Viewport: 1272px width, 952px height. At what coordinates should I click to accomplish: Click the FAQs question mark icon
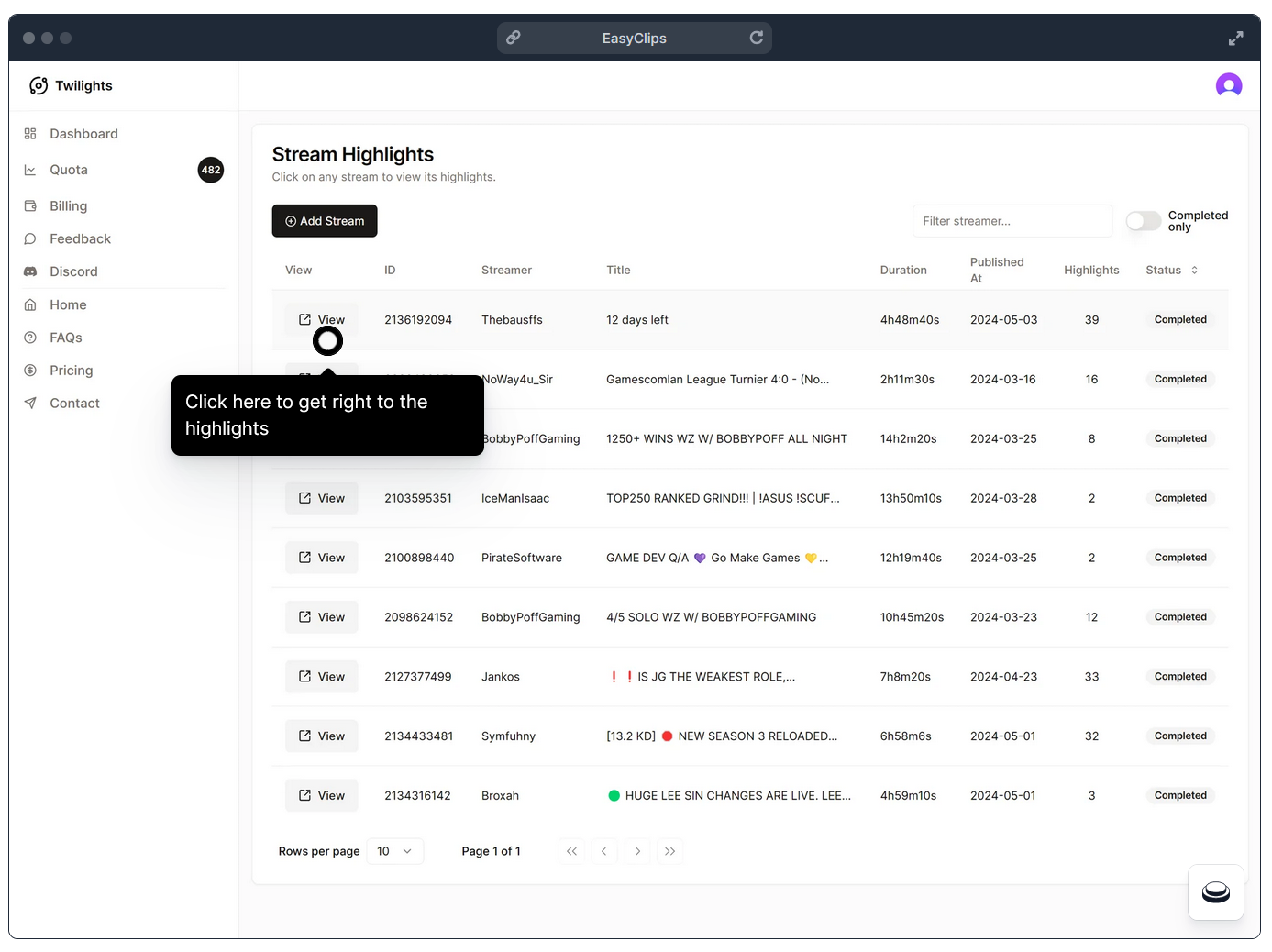click(x=30, y=338)
